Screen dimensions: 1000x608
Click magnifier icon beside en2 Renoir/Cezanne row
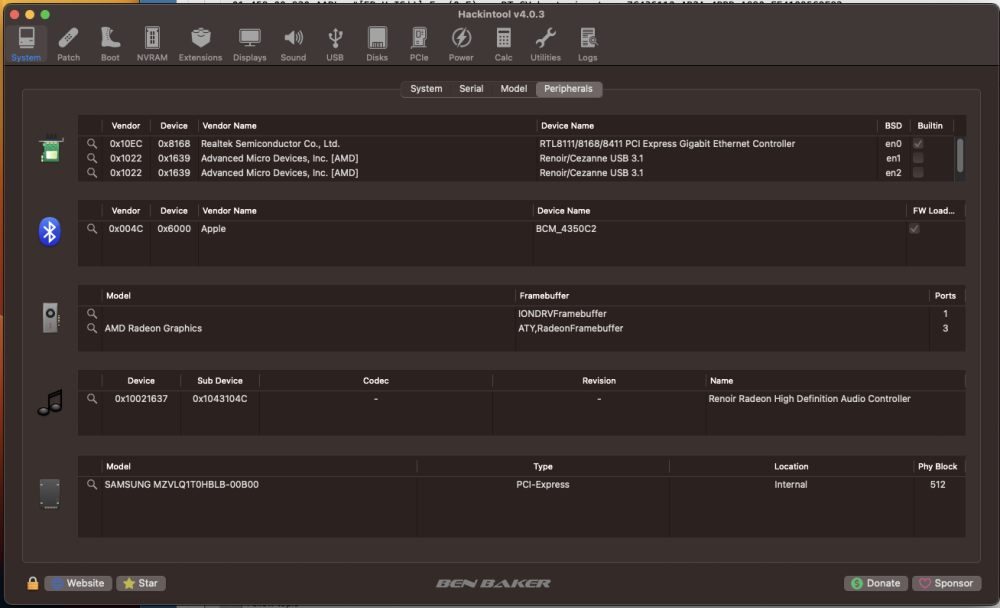[92, 173]
